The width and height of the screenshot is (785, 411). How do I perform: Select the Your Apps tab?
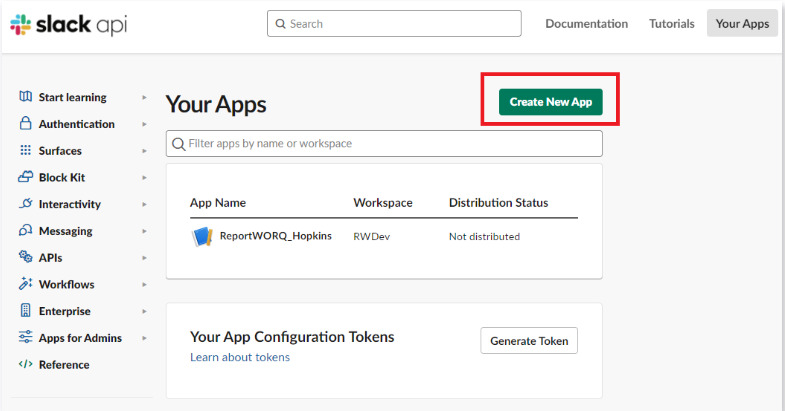click(x=742, y=24)
